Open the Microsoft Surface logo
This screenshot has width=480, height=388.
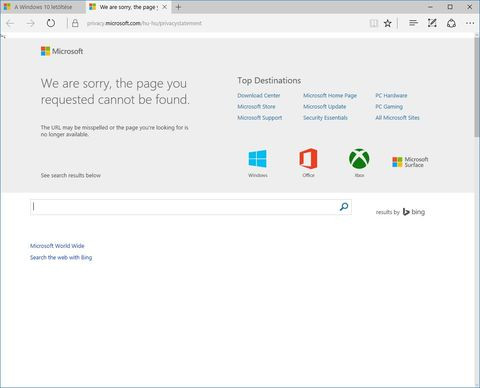tap(410, 162)
